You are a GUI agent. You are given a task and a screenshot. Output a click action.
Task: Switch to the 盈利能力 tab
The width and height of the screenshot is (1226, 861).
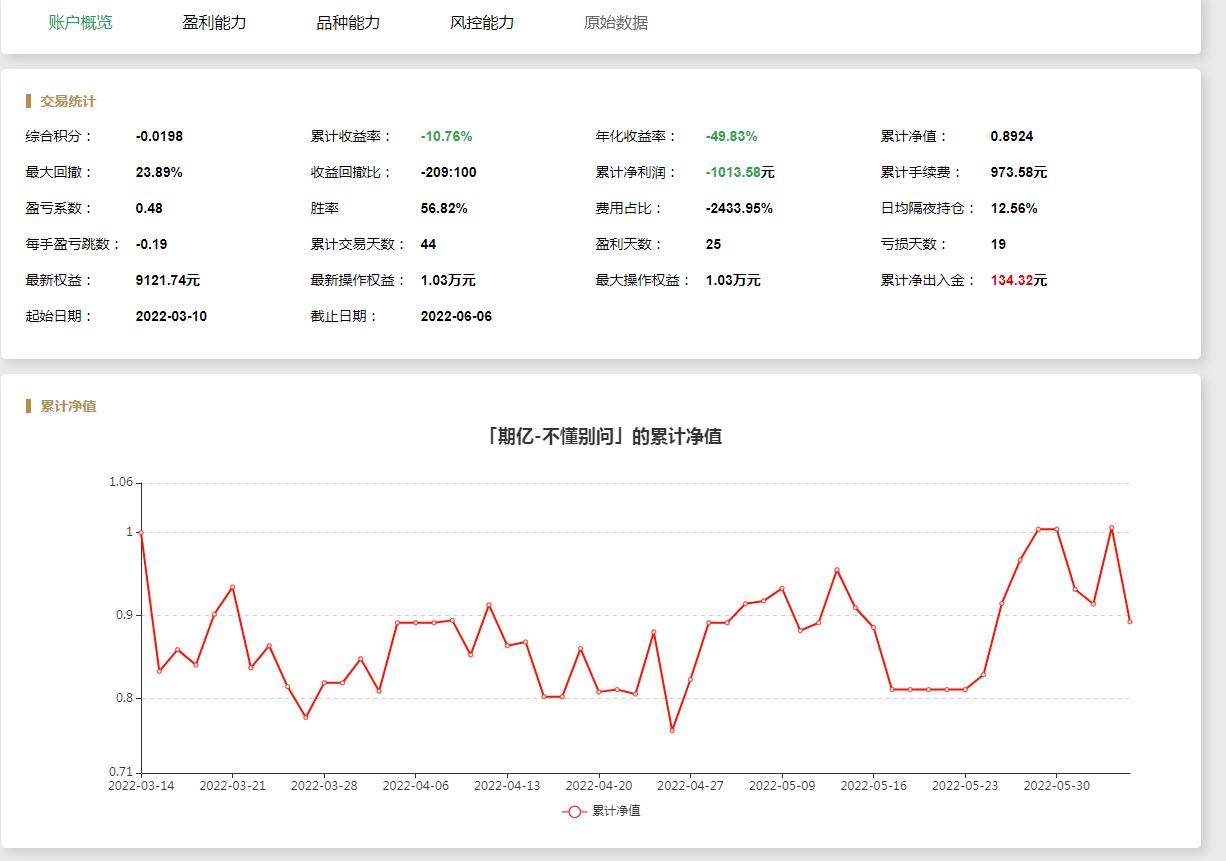coord(214,23)
